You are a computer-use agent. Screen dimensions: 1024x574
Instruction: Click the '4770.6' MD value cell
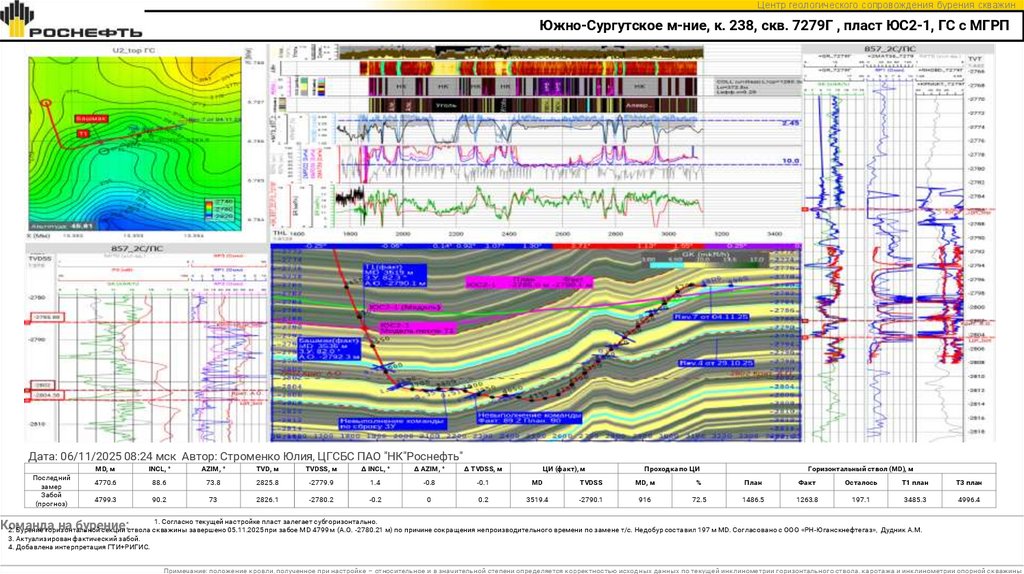coord(105,483)
